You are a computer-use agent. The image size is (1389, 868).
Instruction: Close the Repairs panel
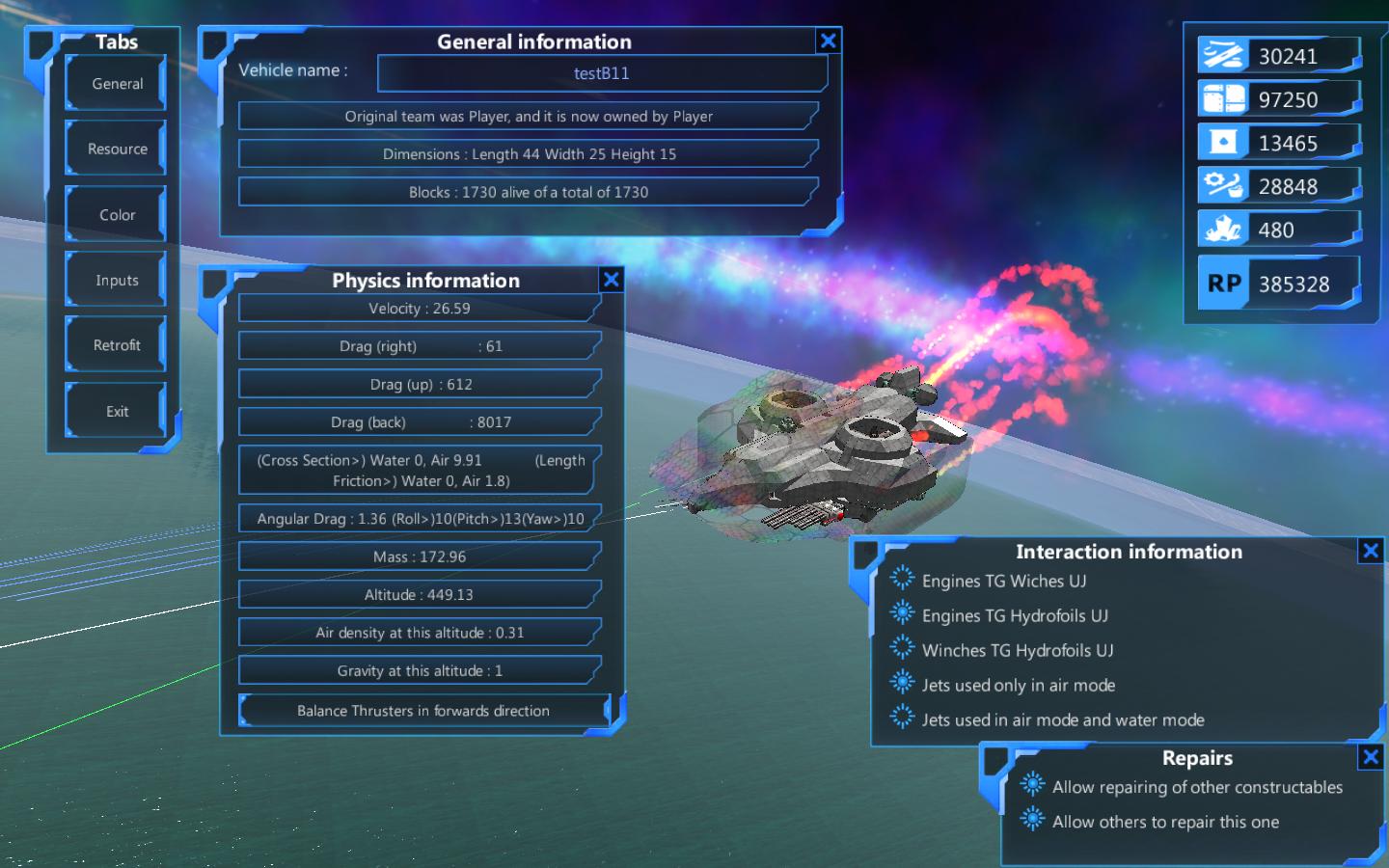[x=1371, y=757]
